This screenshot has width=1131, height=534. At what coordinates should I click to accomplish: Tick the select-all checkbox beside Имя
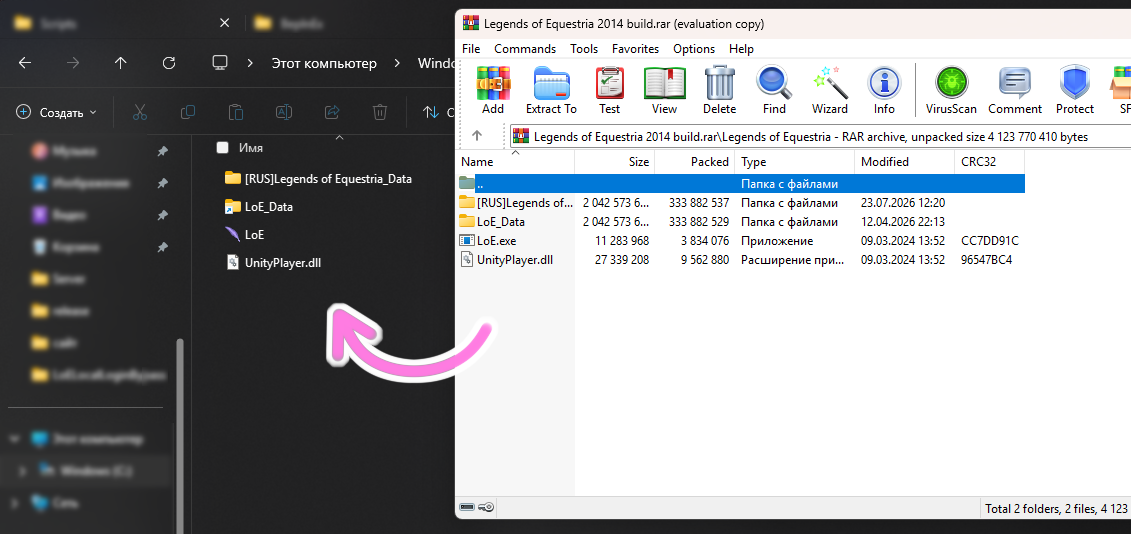coord(223,148)
